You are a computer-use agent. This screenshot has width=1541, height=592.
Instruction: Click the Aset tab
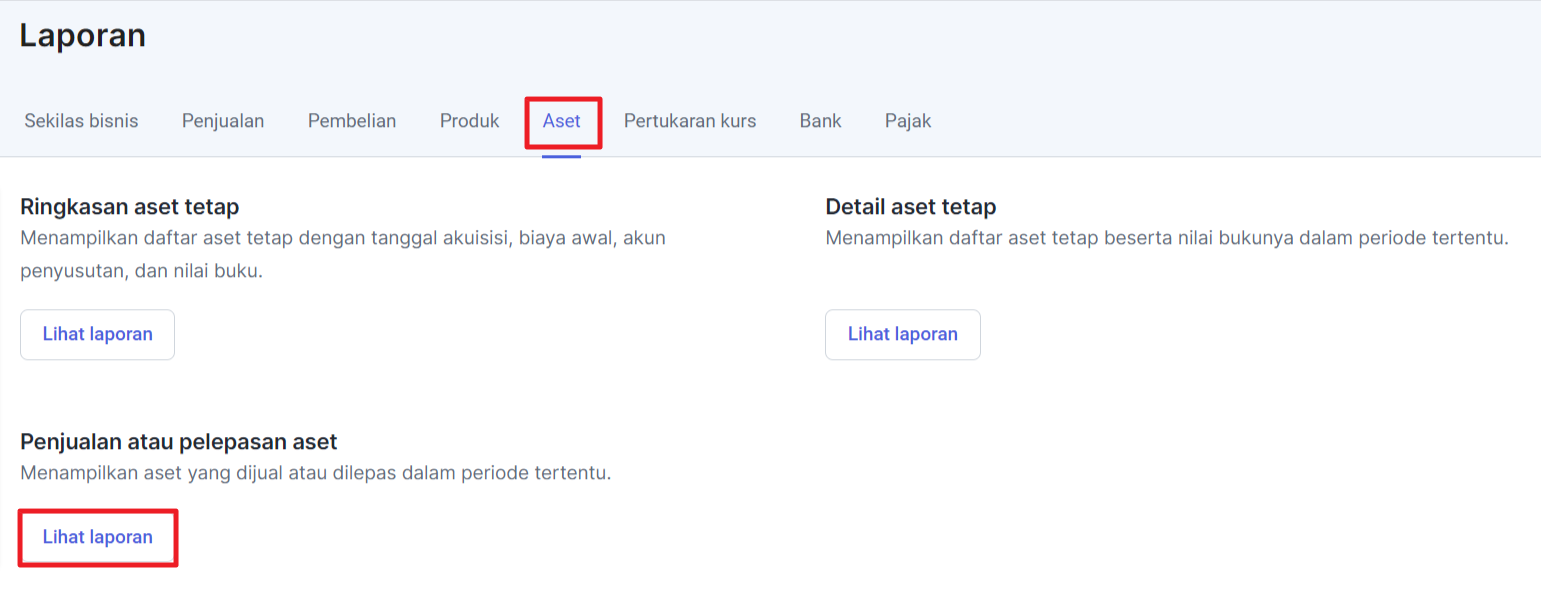(x=562, y=121)
